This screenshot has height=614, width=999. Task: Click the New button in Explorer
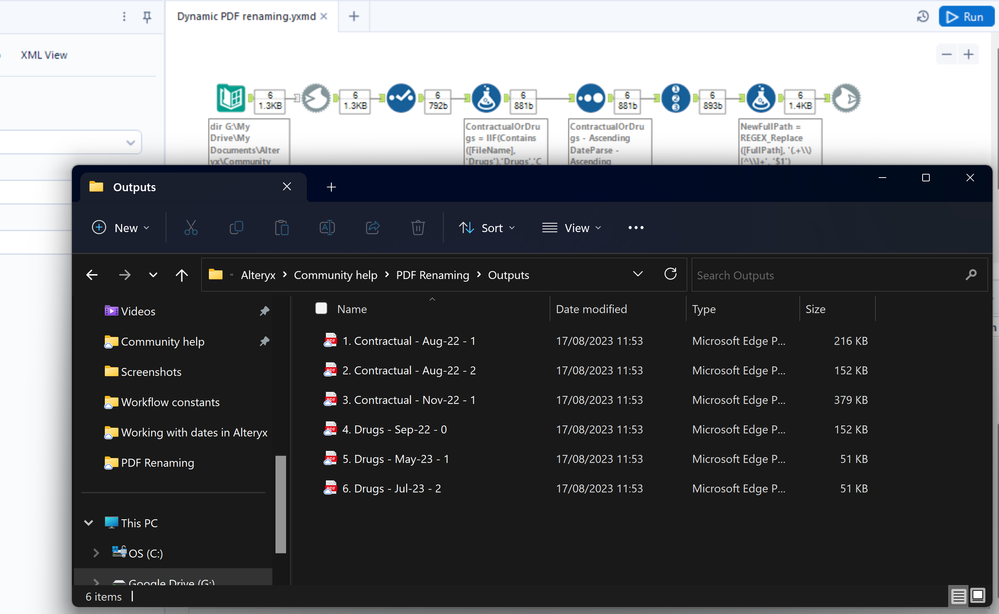click(x=120, y=228)
